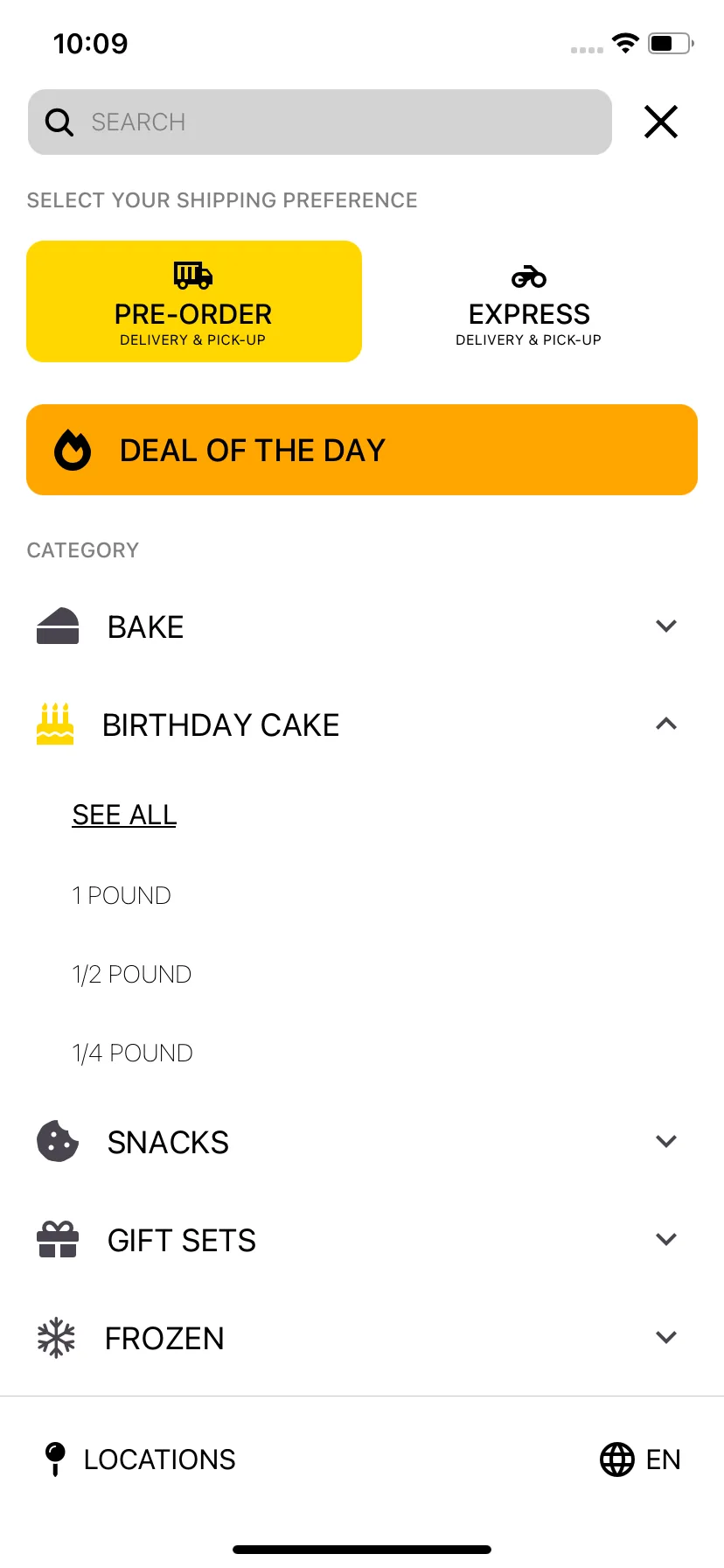This screenshot has width=724, height=1568.
Task: Collapse the Birthday Cake category chevron
Action: (666, 724)
